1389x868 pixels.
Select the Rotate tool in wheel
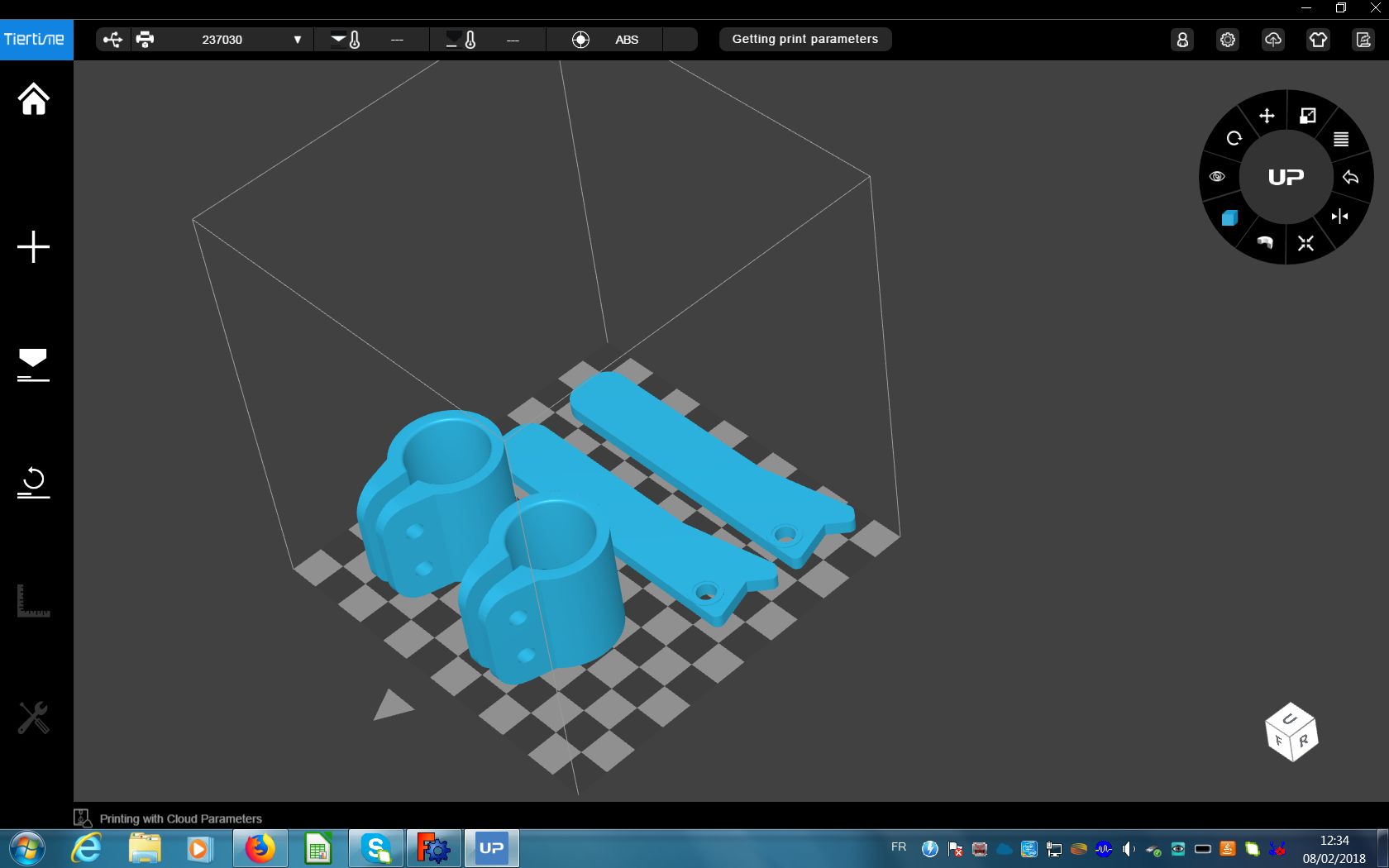click(x=1234, y=138)
